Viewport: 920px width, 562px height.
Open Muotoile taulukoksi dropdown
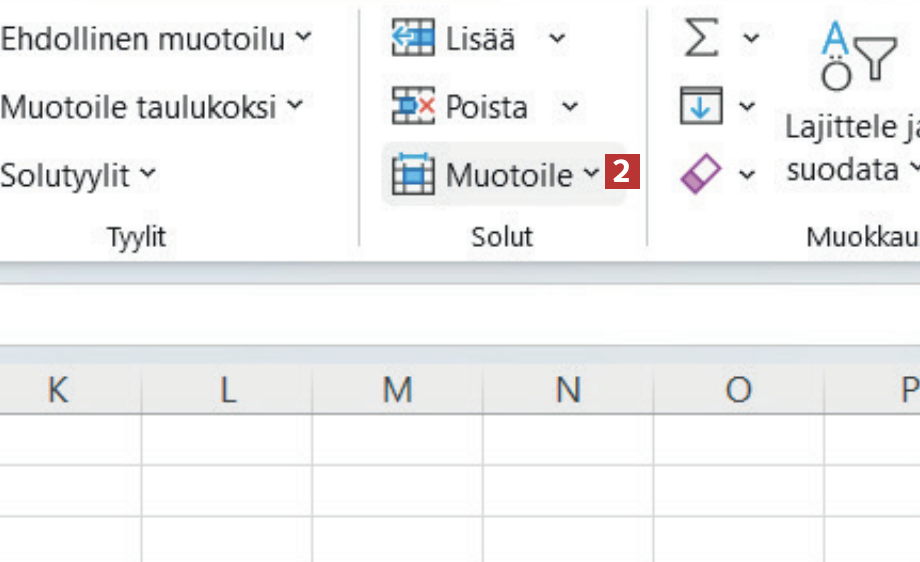pos(294,105)
